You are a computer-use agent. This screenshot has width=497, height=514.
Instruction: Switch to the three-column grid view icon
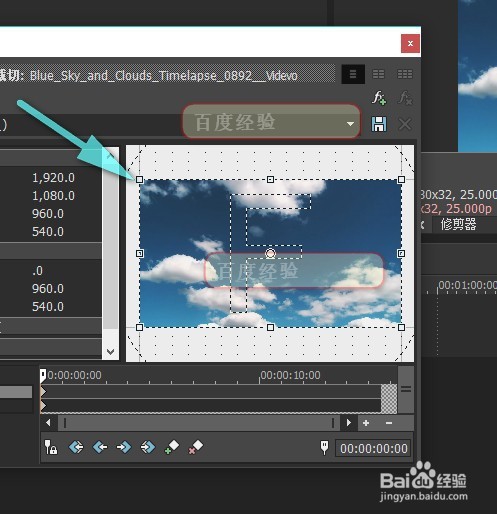405,74
